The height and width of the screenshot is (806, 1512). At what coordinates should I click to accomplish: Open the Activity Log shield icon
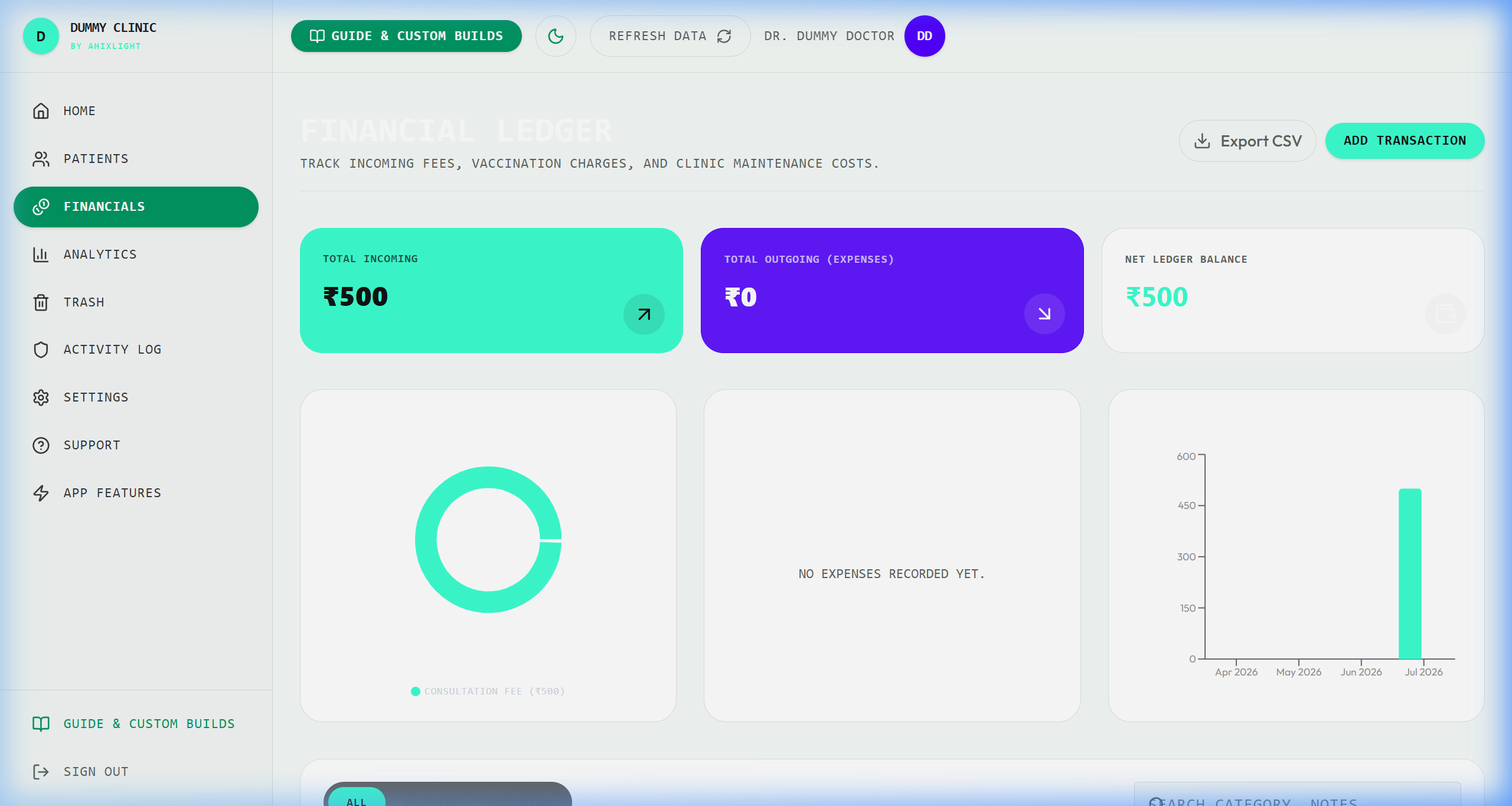pyautogui.click(x=41, y=350)
